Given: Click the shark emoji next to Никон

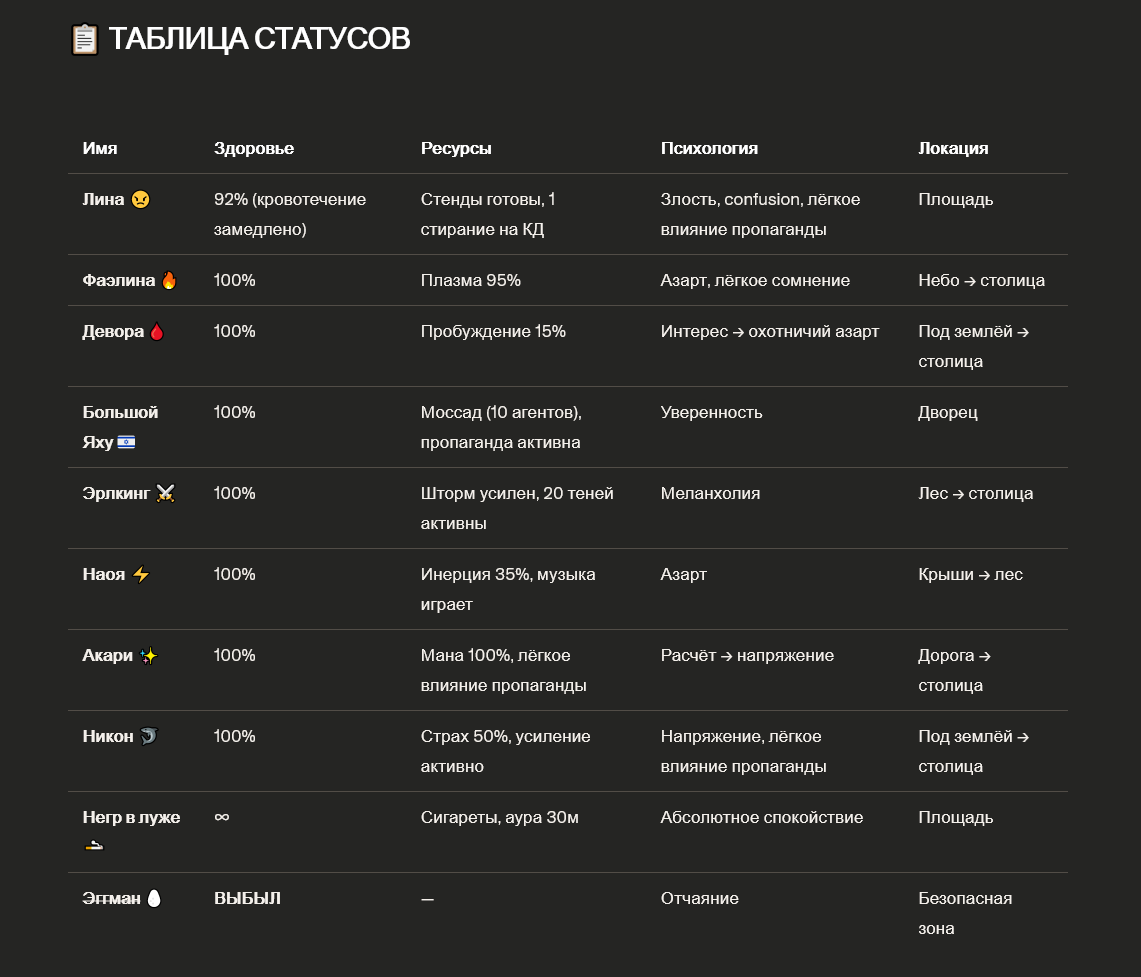Looking at the screenshot, I should (x=148, y=736).
